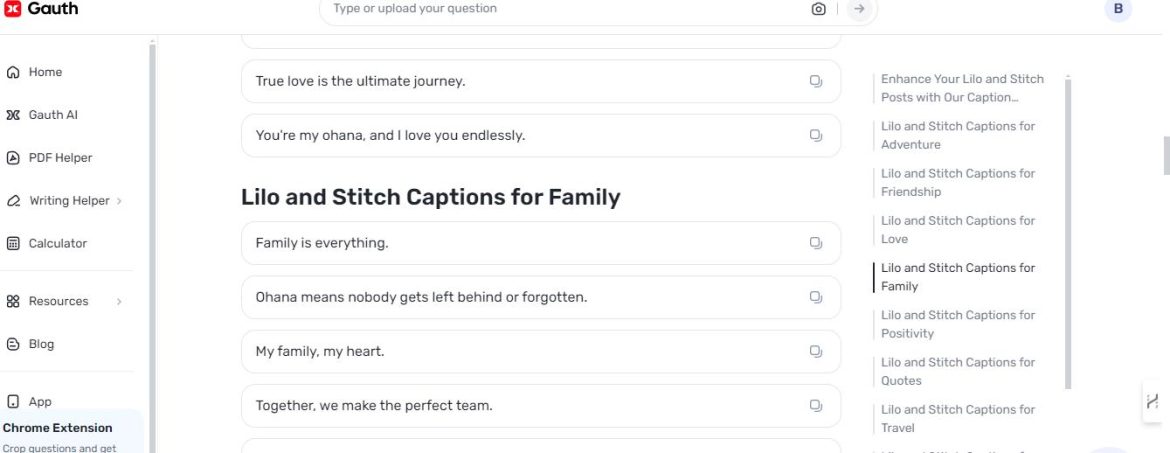Copy the "Ohana means nobody gets left behind" caption
1170x453 pixels.
click(x=816, y=297)
